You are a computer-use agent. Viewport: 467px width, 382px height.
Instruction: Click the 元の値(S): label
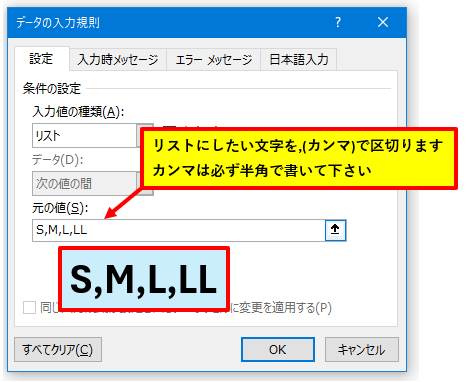[x=60, y=208]
